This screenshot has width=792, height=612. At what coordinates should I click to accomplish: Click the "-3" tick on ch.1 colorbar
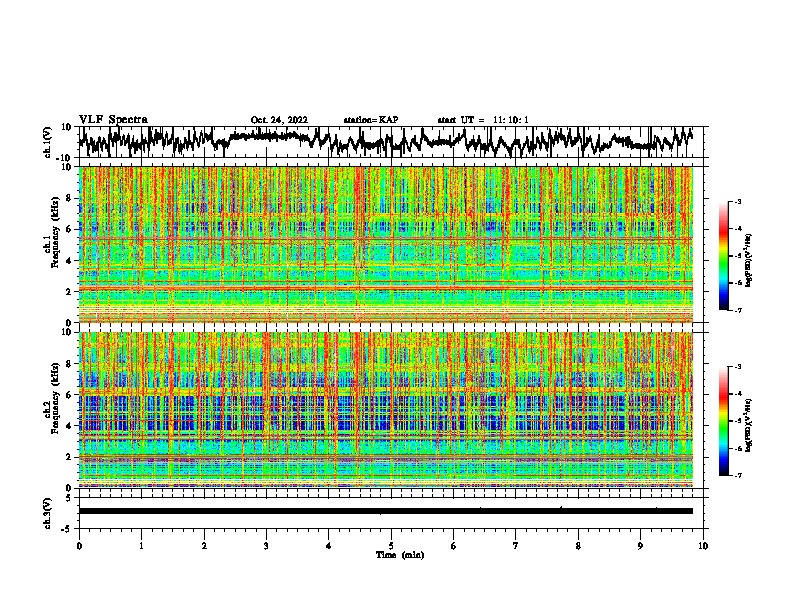(x=737, y=201)
